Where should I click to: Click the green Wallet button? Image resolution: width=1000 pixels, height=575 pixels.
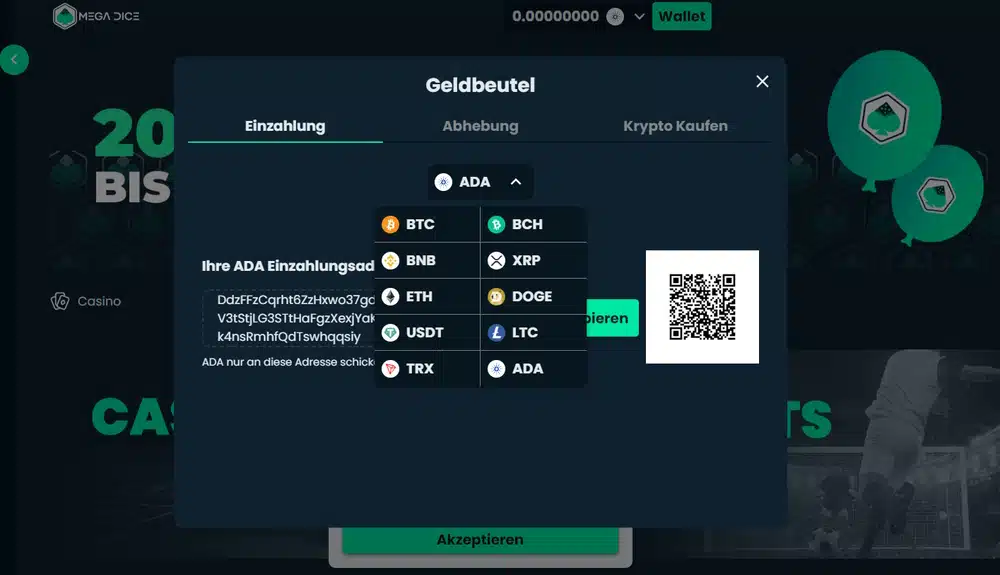coord(681,17)
